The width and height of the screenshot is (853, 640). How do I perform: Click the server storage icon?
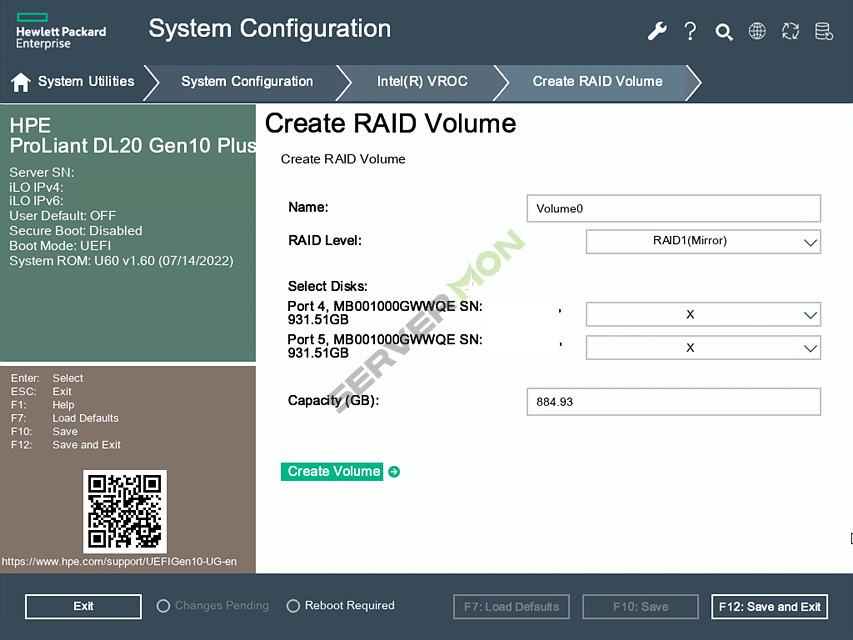coord(824,31)
